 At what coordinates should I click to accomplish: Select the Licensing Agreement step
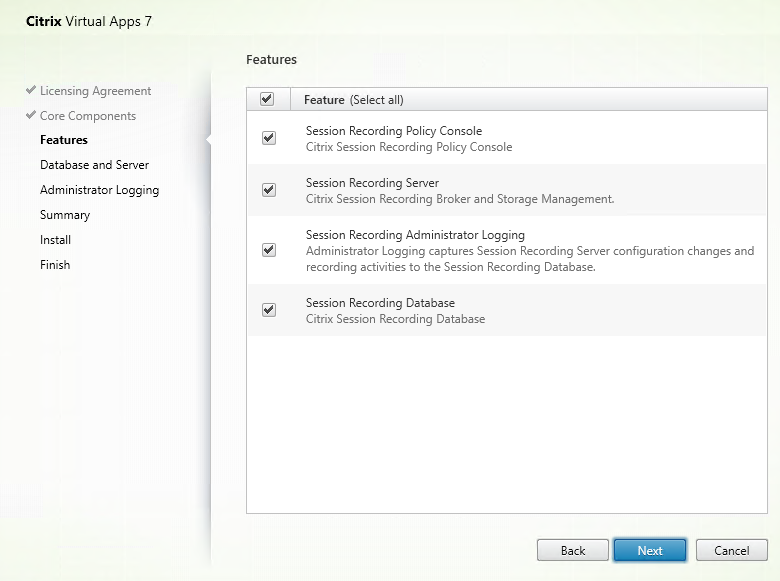pos(96,91)
